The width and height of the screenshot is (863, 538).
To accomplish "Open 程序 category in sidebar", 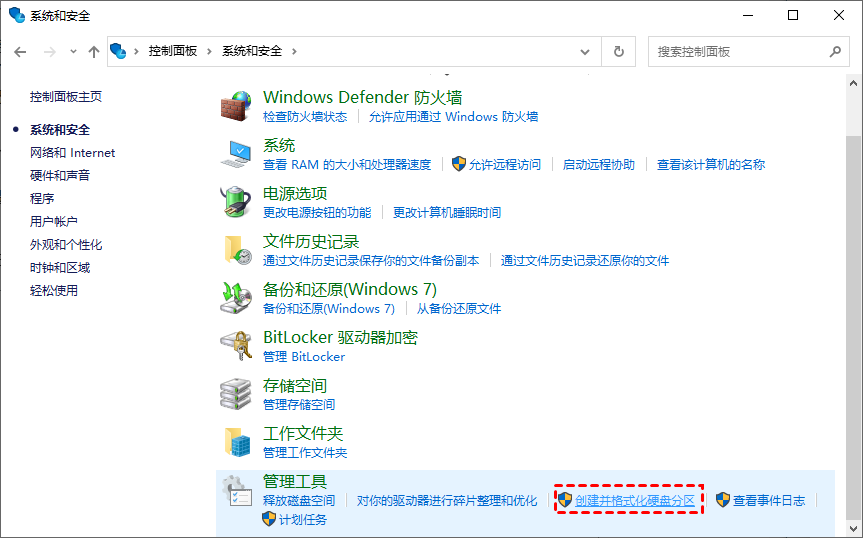I will [x=42, y=199].
